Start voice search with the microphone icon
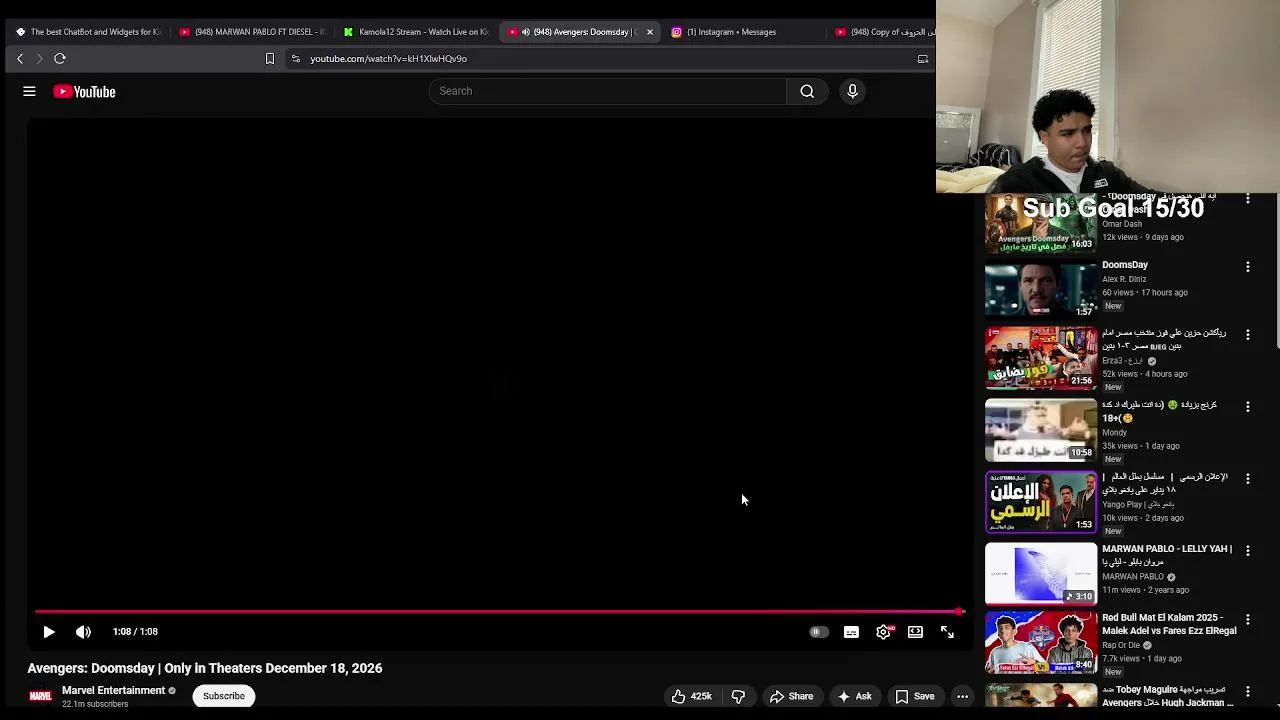 [x=852, y=91]
